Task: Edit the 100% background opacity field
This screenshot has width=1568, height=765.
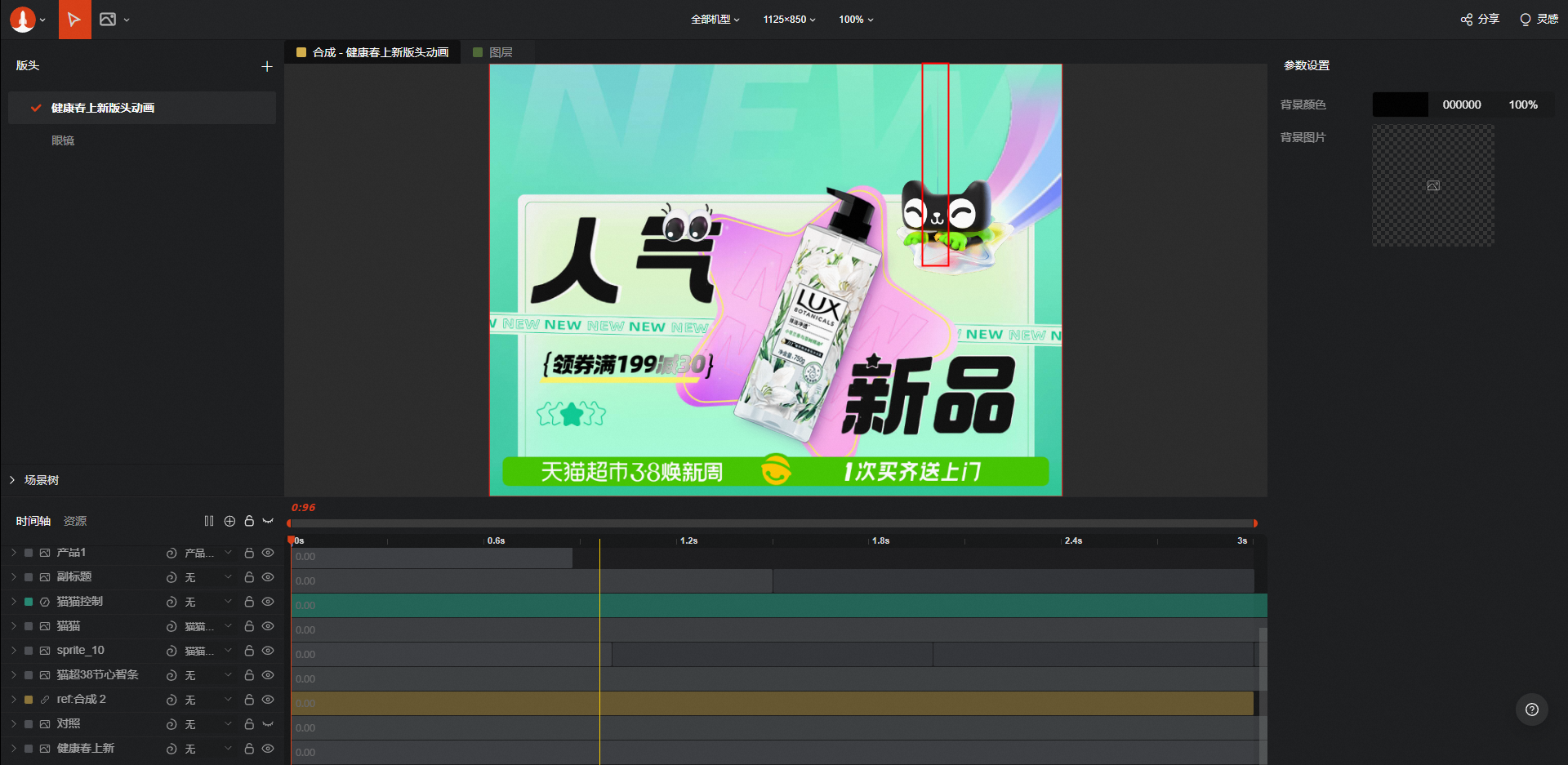Action: tap(1523, 105)
